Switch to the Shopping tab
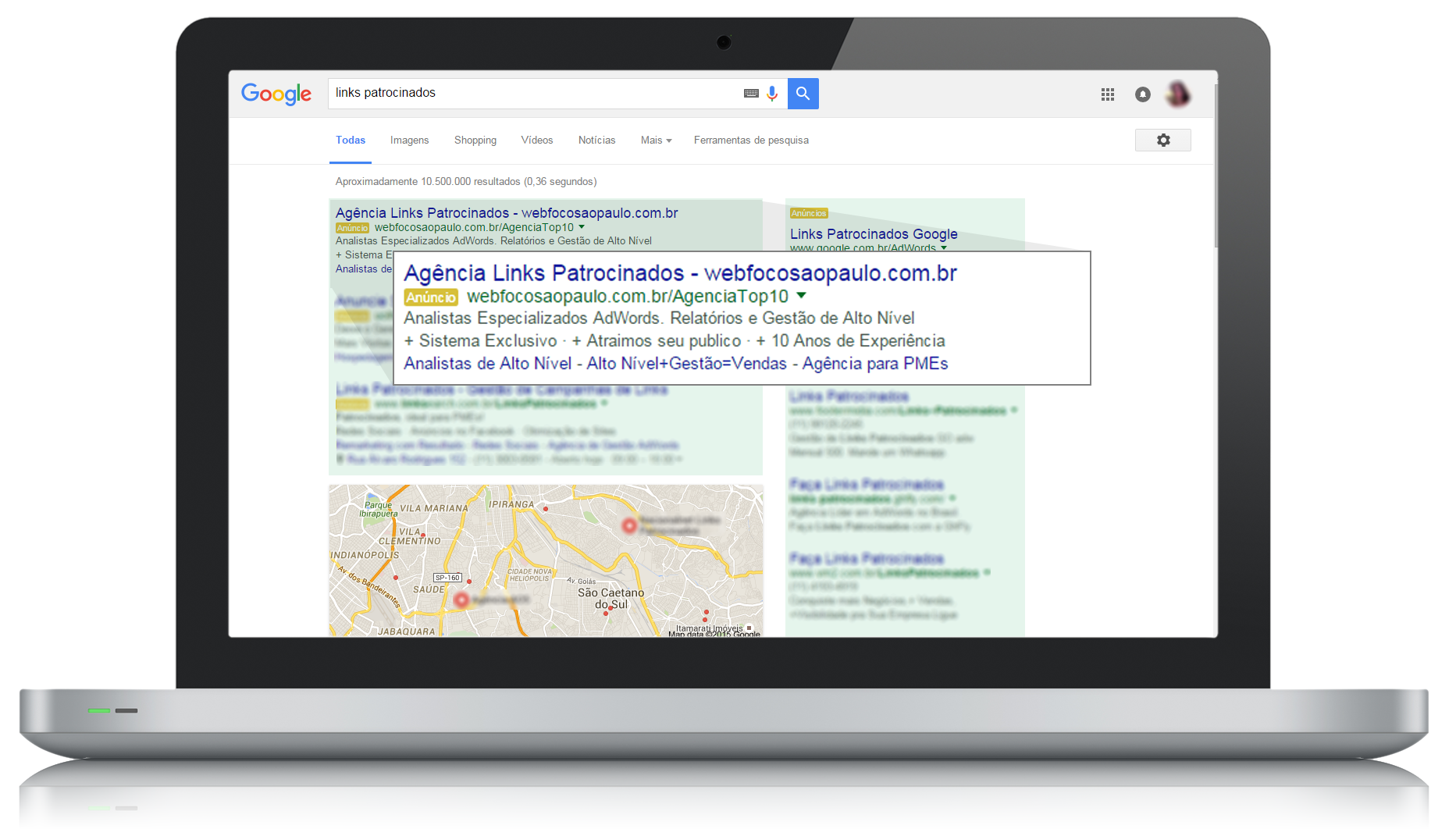 (475, 141)
